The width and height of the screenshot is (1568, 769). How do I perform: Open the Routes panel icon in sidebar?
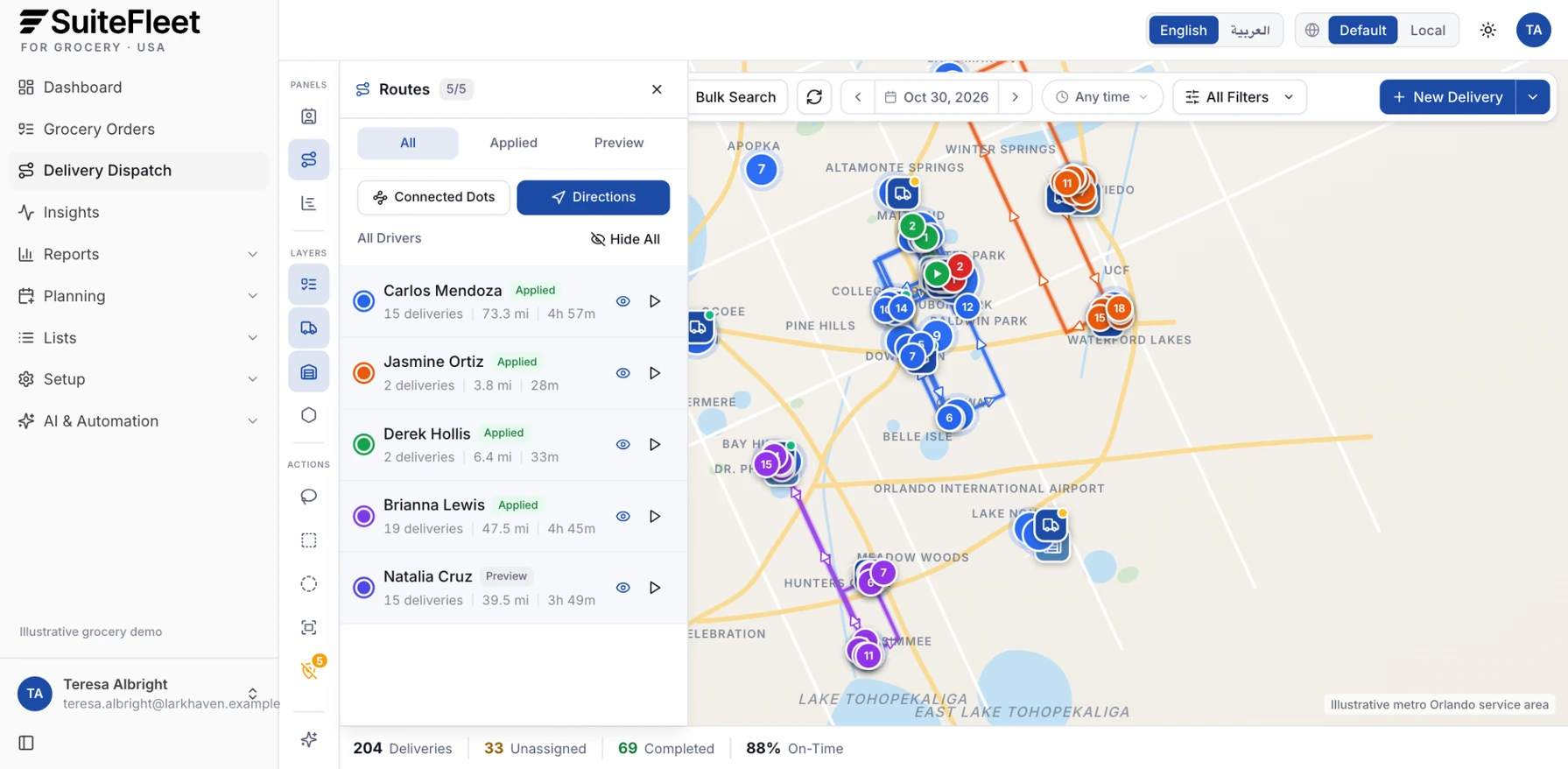click(x=308, y=159)
